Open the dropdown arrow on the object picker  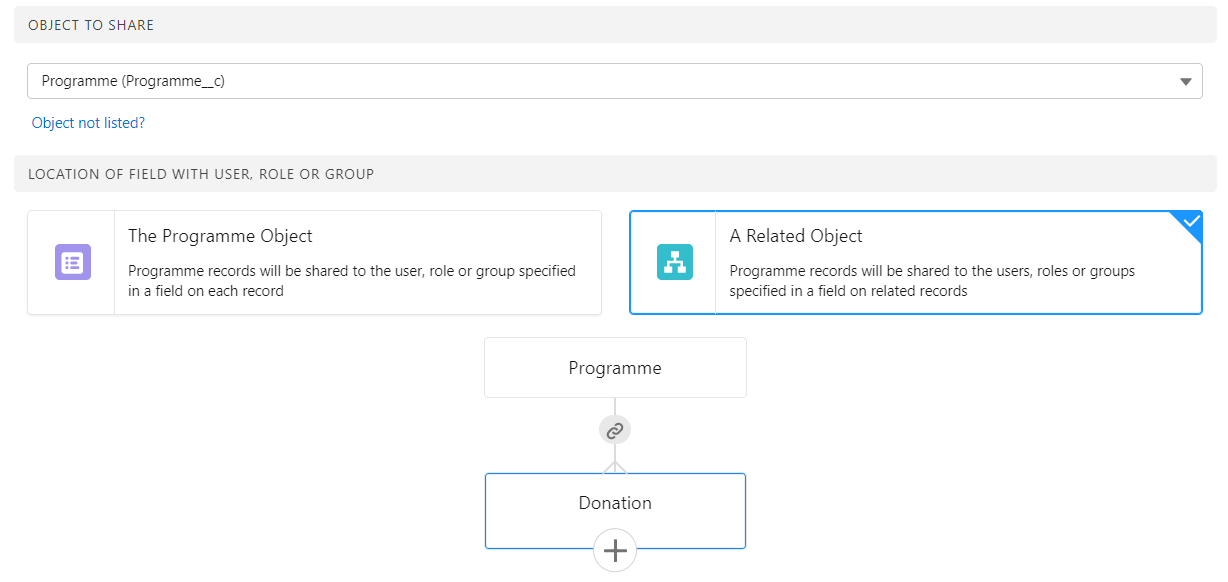[1186, 81]
